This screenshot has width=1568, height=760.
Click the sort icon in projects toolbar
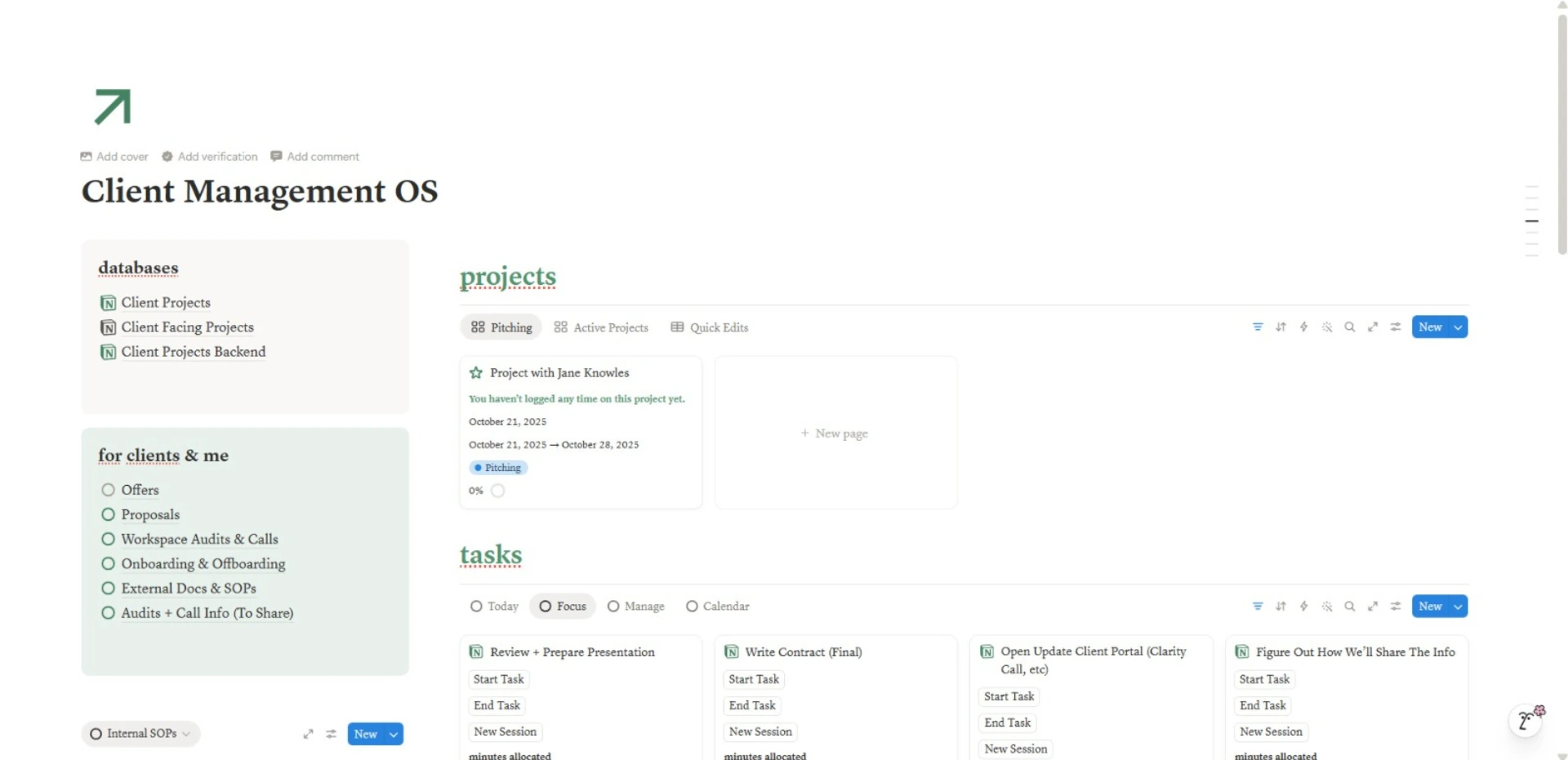tap(1281, 327)
